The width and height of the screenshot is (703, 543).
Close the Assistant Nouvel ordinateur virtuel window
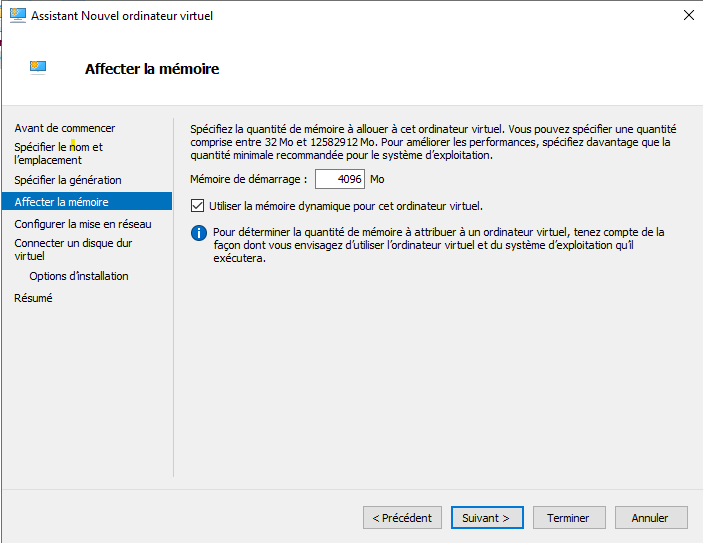point(688,16)
